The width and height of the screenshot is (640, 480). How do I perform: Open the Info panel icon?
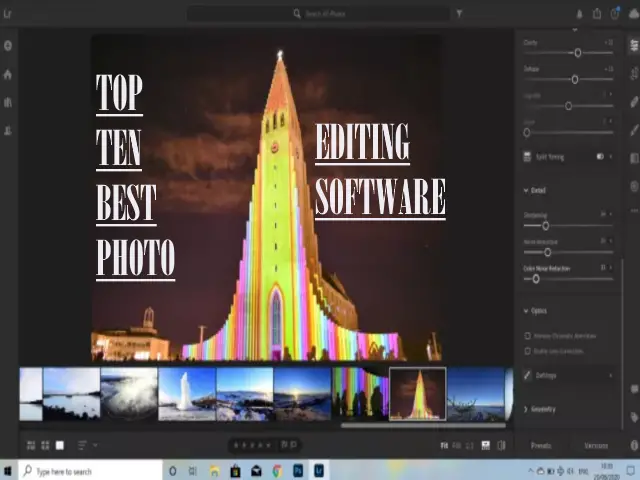click(x=634, y=445)
